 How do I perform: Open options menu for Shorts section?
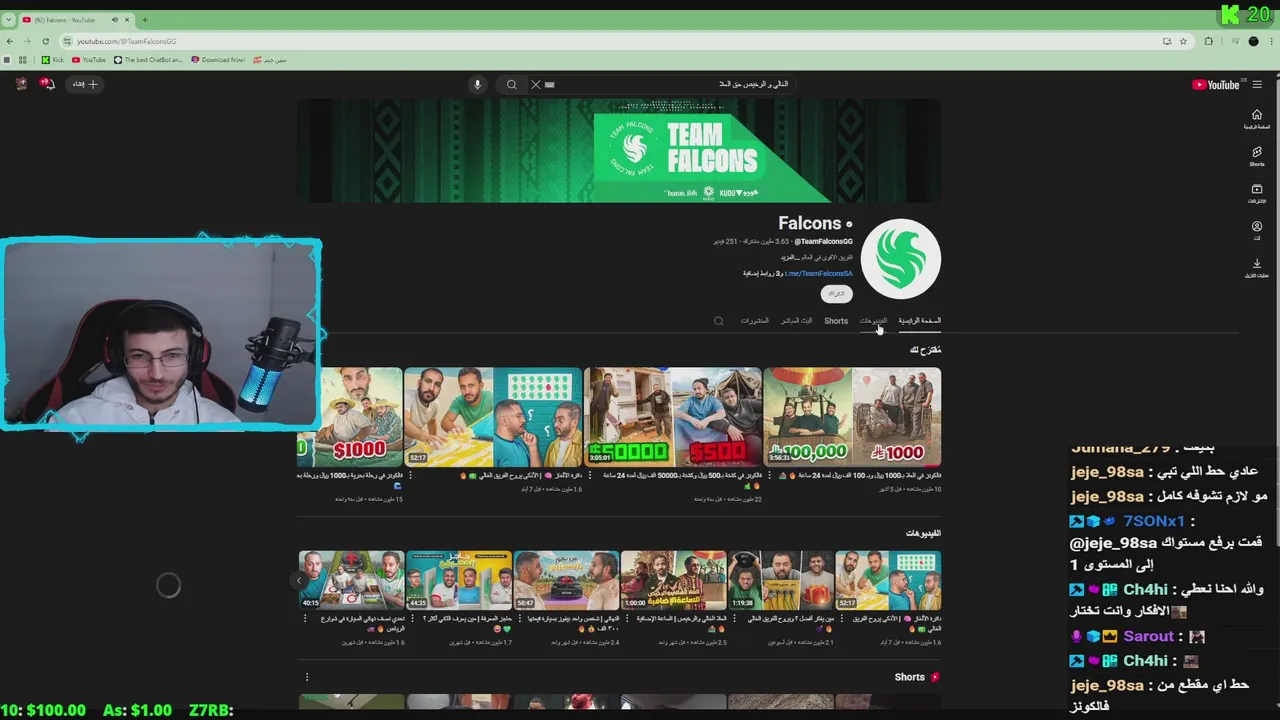[x=307, y=677]
